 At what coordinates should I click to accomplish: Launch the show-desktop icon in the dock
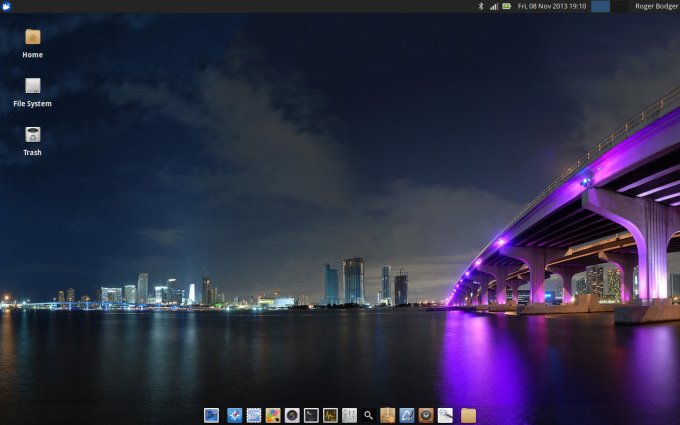[212, 415]
